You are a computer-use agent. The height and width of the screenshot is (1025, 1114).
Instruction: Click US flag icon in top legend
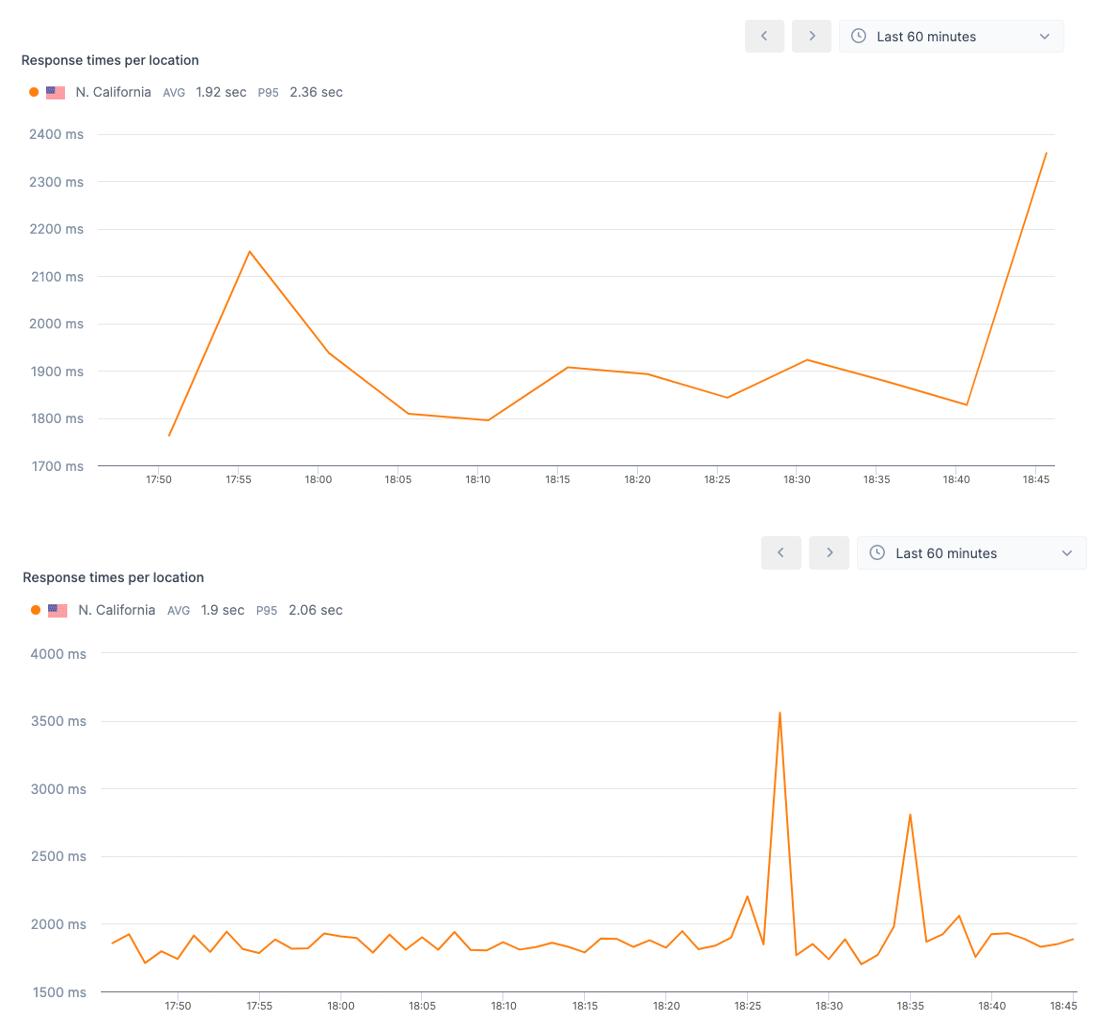pyautogui.click(x=56, y=92)
